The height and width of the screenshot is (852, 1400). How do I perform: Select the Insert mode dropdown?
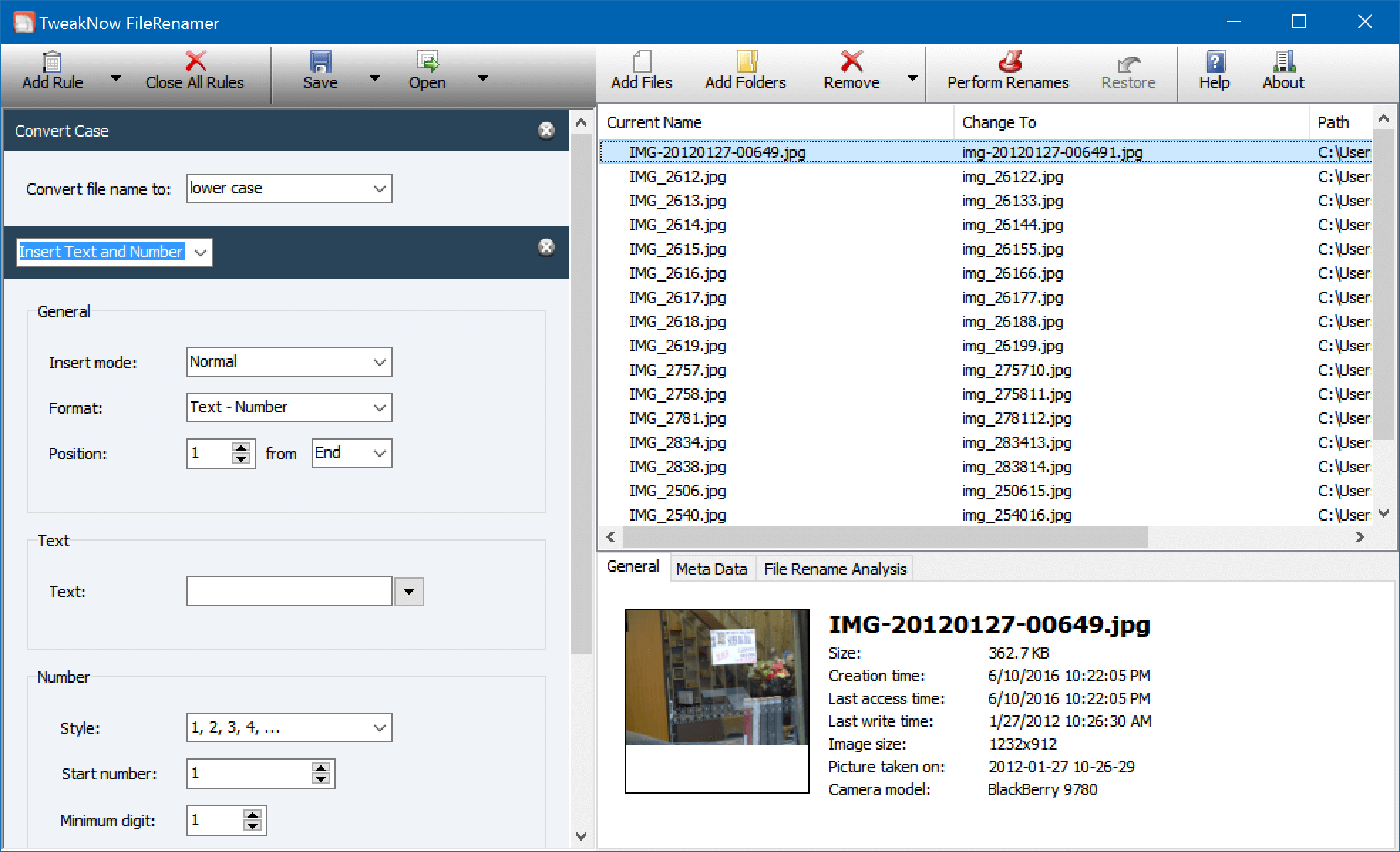pyautogui.click(x=287, y=362)
